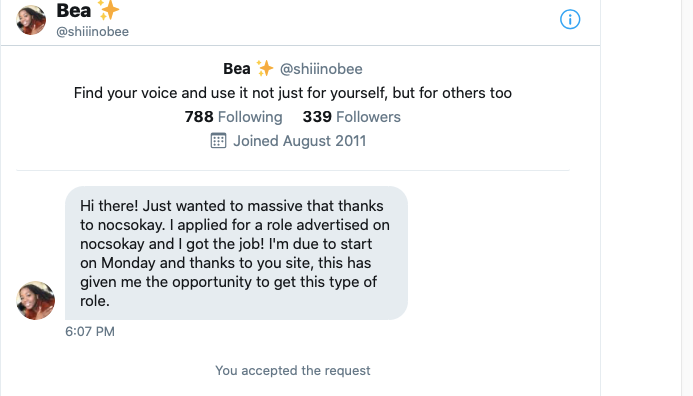This screenshot has height=396, width=693.
Task: Click Bea's avatar next to the message bubble
Action: (x=36, y=301)
